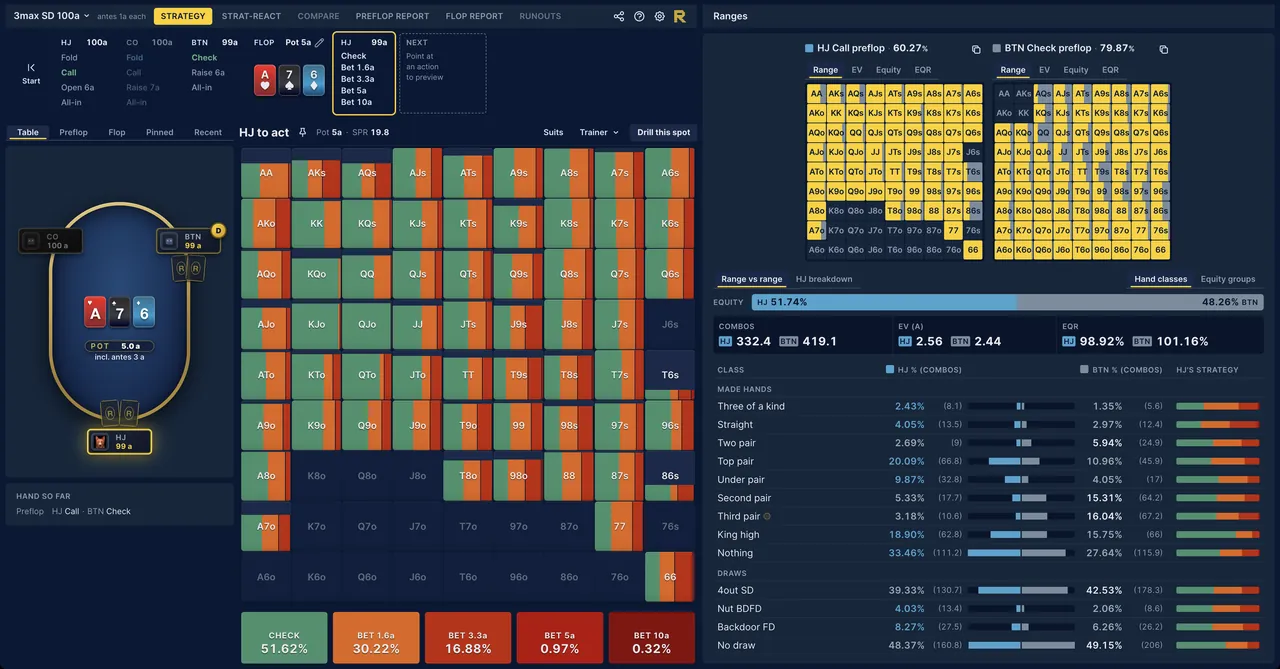Screen dimensions: 1280x669
Task: Click the NEXT action preview box
Action: [443, 73]
